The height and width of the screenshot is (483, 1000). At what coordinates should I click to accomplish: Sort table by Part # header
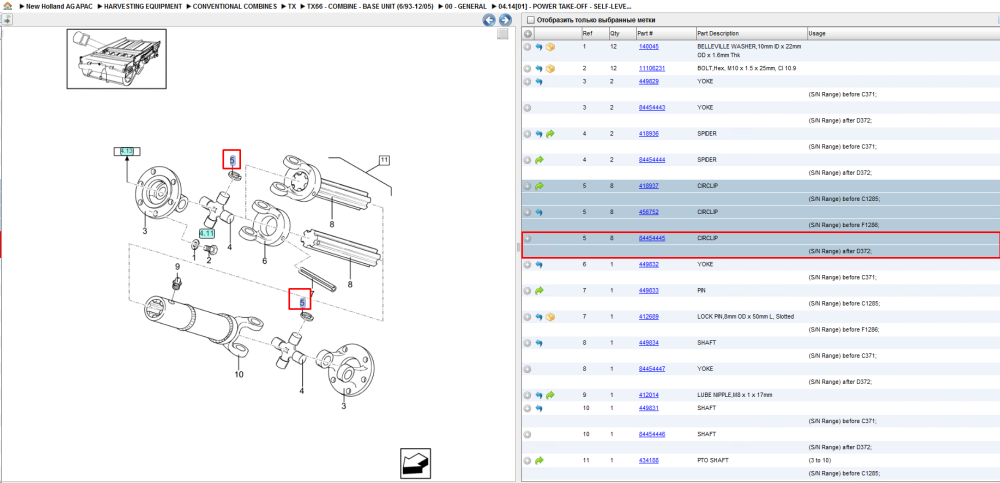pos(645,33)
